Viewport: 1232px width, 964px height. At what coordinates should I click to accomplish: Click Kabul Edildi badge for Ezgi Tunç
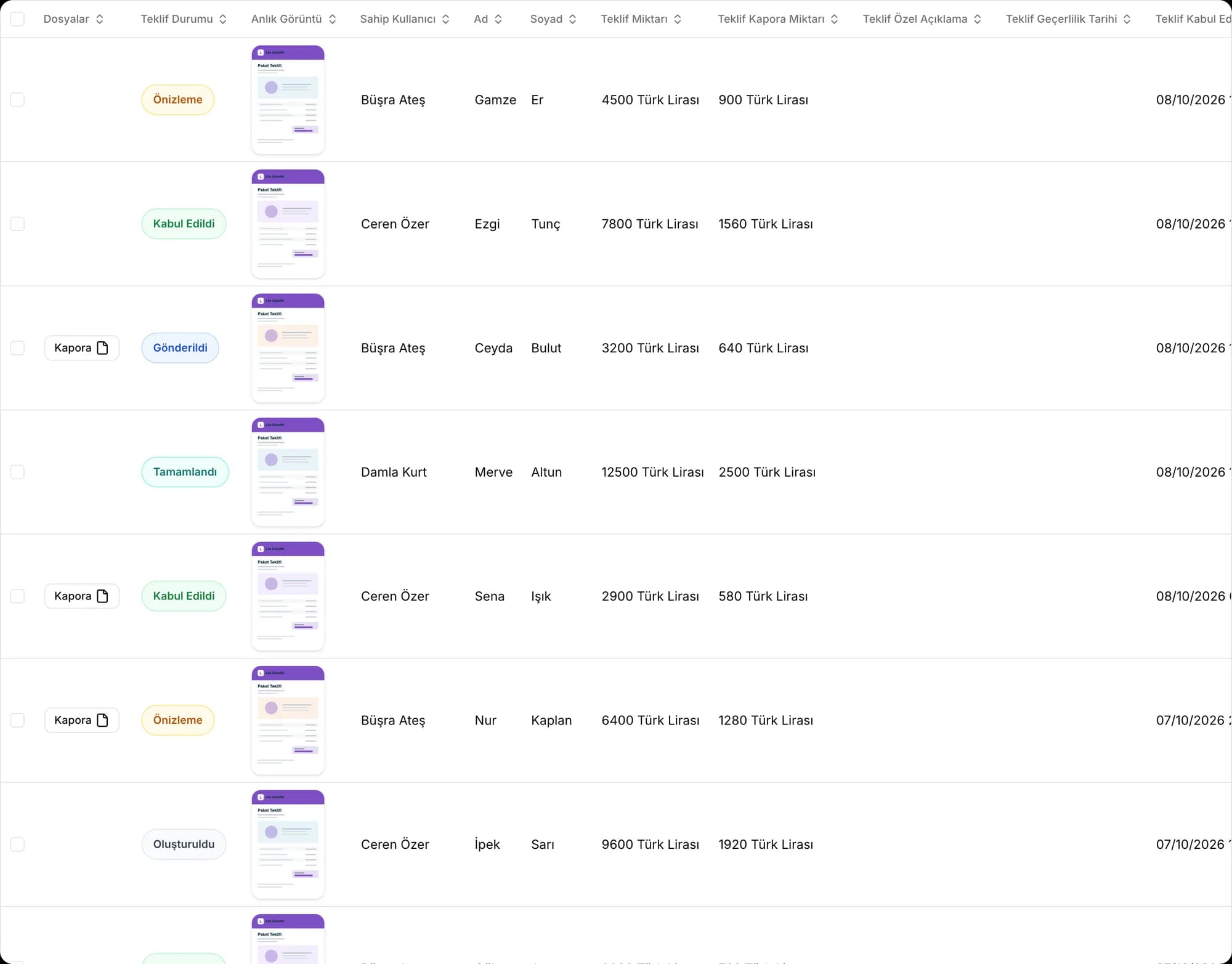pyautogui.click(x=184, y=224)
